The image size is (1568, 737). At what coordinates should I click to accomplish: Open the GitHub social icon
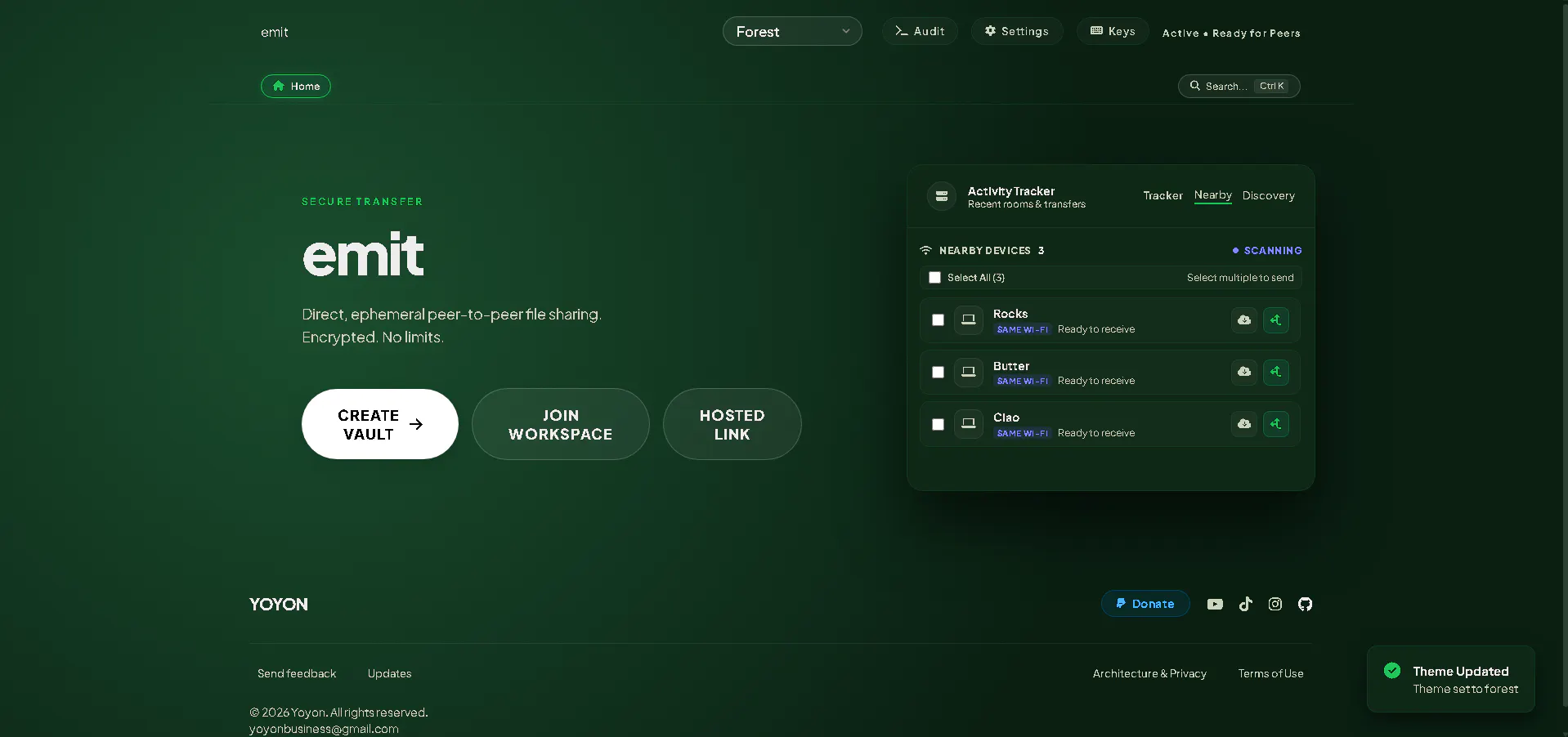tap(1305, 604)
